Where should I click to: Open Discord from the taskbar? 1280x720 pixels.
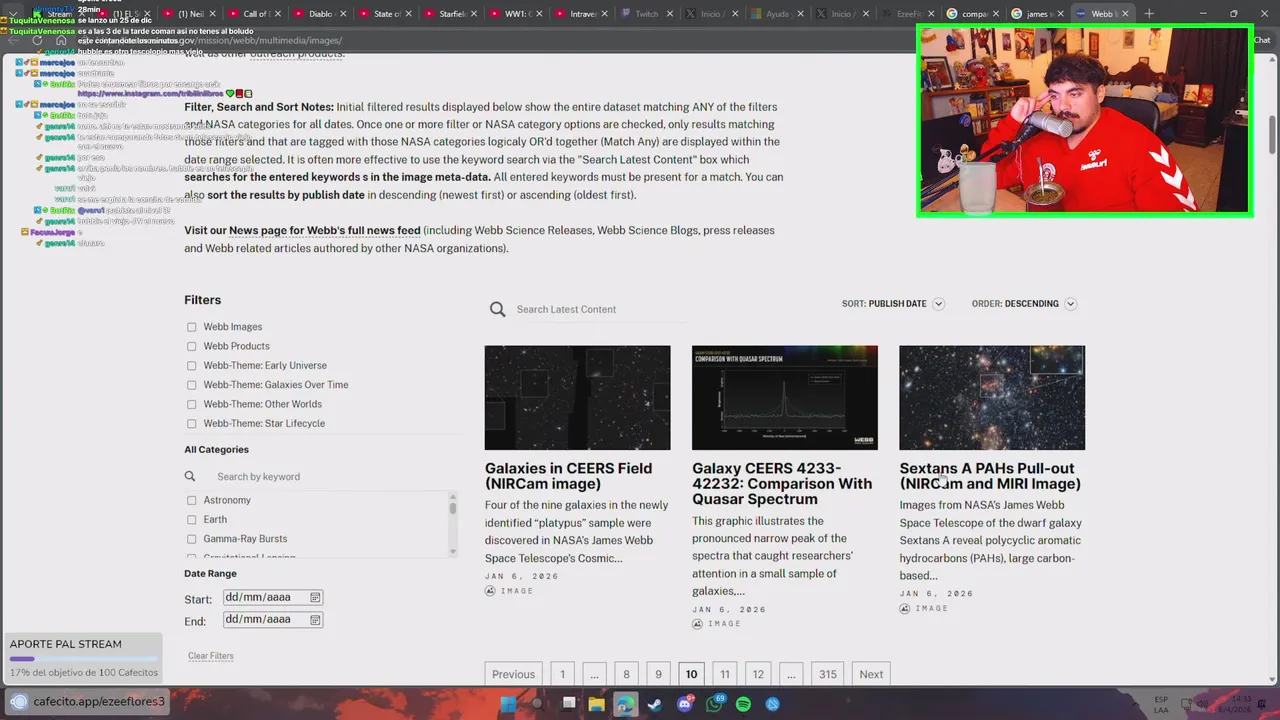tap(685, 704)
